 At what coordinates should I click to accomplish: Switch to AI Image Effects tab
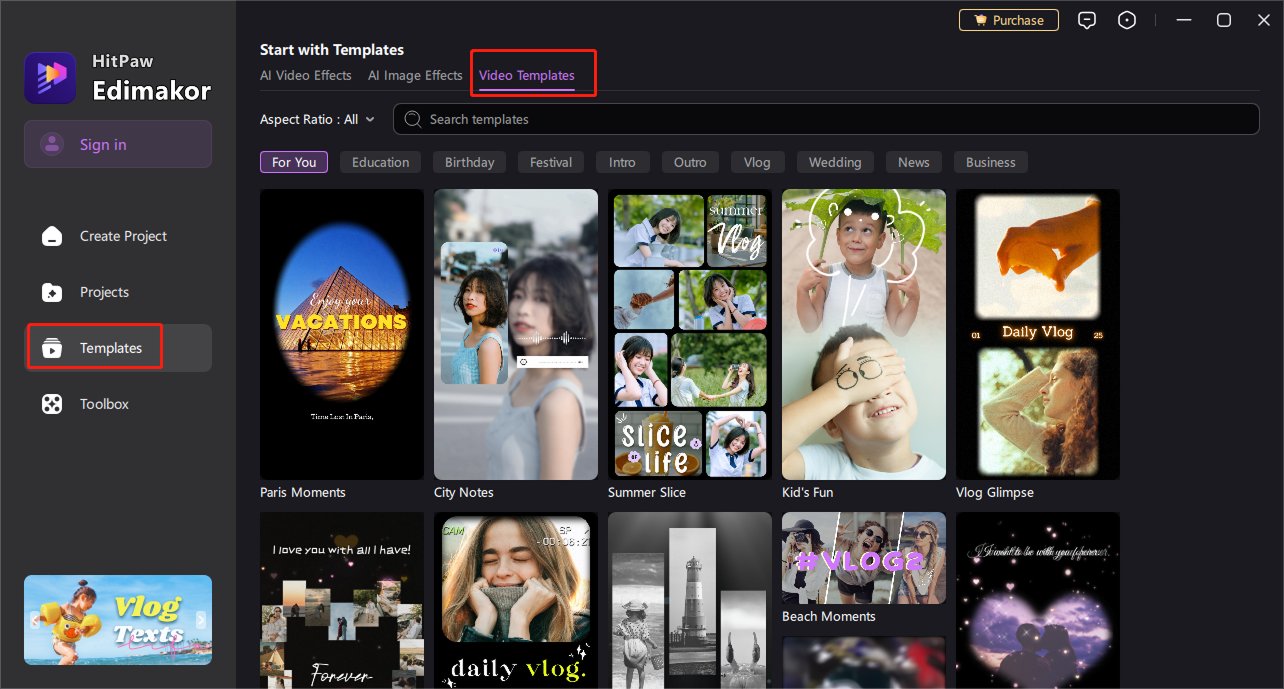click(x=415, y=76)
